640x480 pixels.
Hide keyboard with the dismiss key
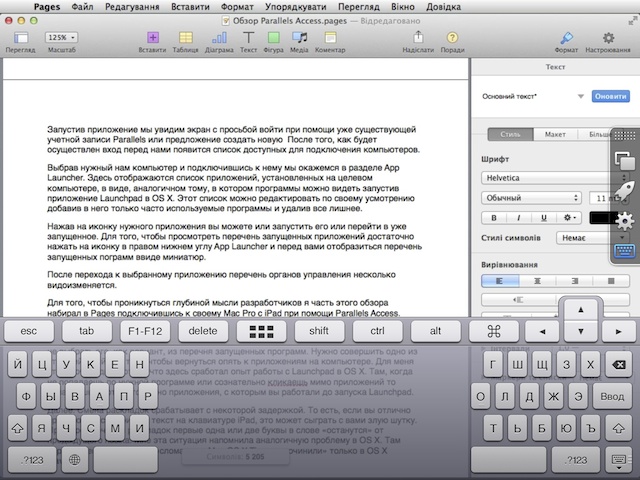[619, 460]
